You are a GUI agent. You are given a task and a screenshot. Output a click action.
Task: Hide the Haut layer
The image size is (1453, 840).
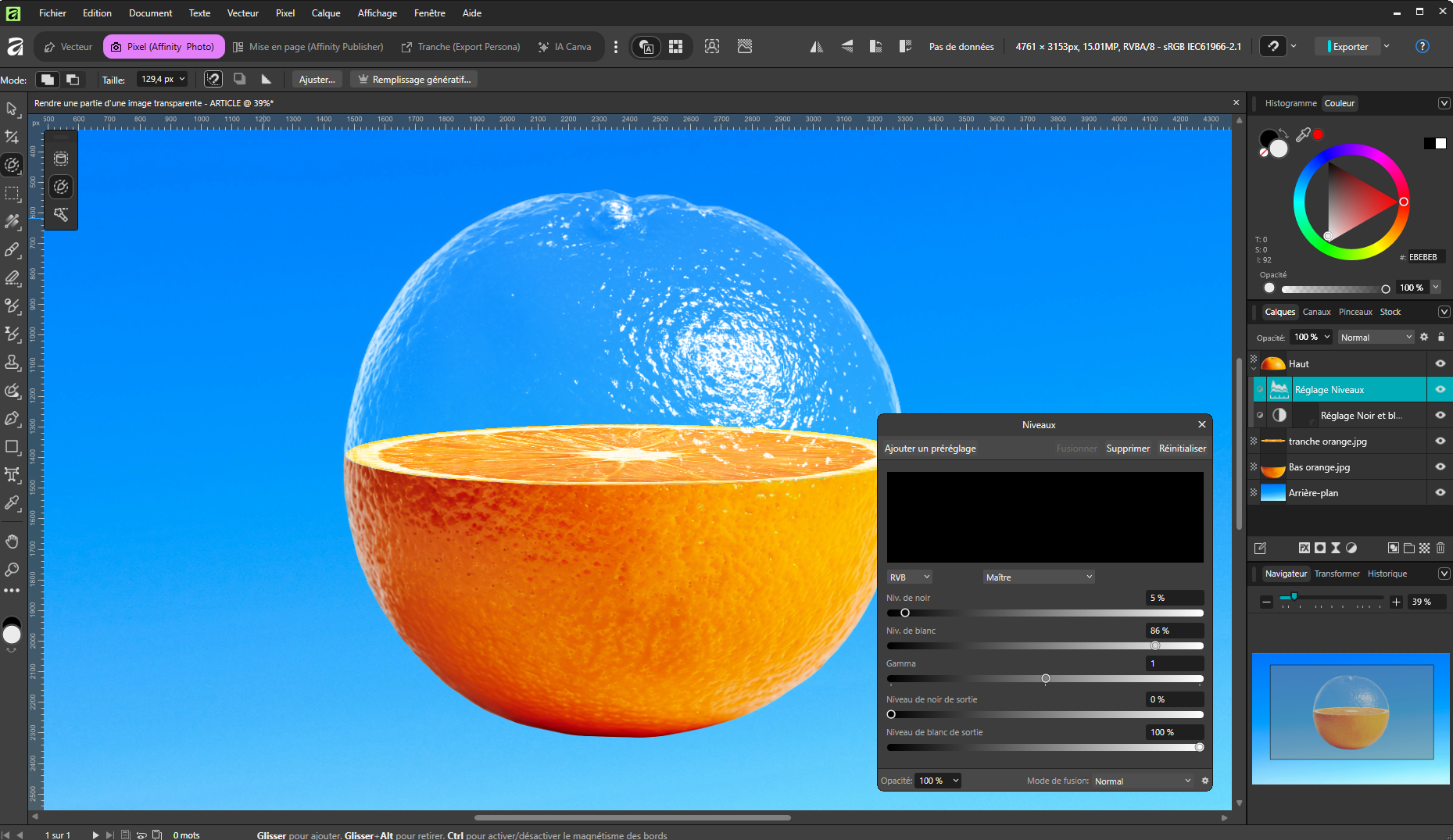1440,364
